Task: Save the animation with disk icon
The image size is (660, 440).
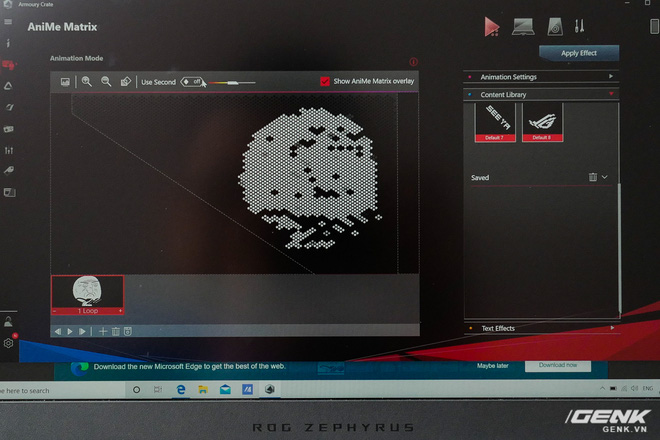Action: (128, 332)
